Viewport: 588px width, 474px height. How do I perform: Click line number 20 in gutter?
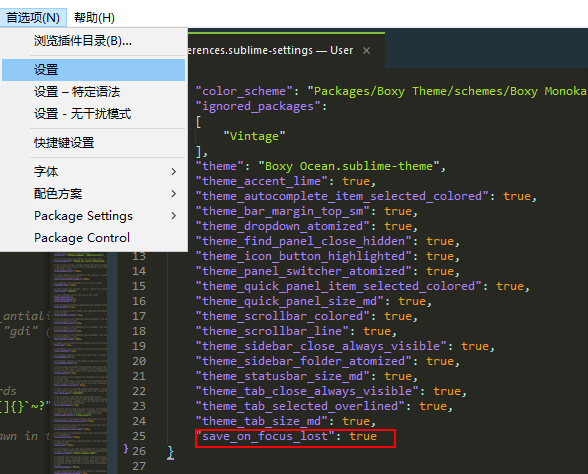coord(139,361)
